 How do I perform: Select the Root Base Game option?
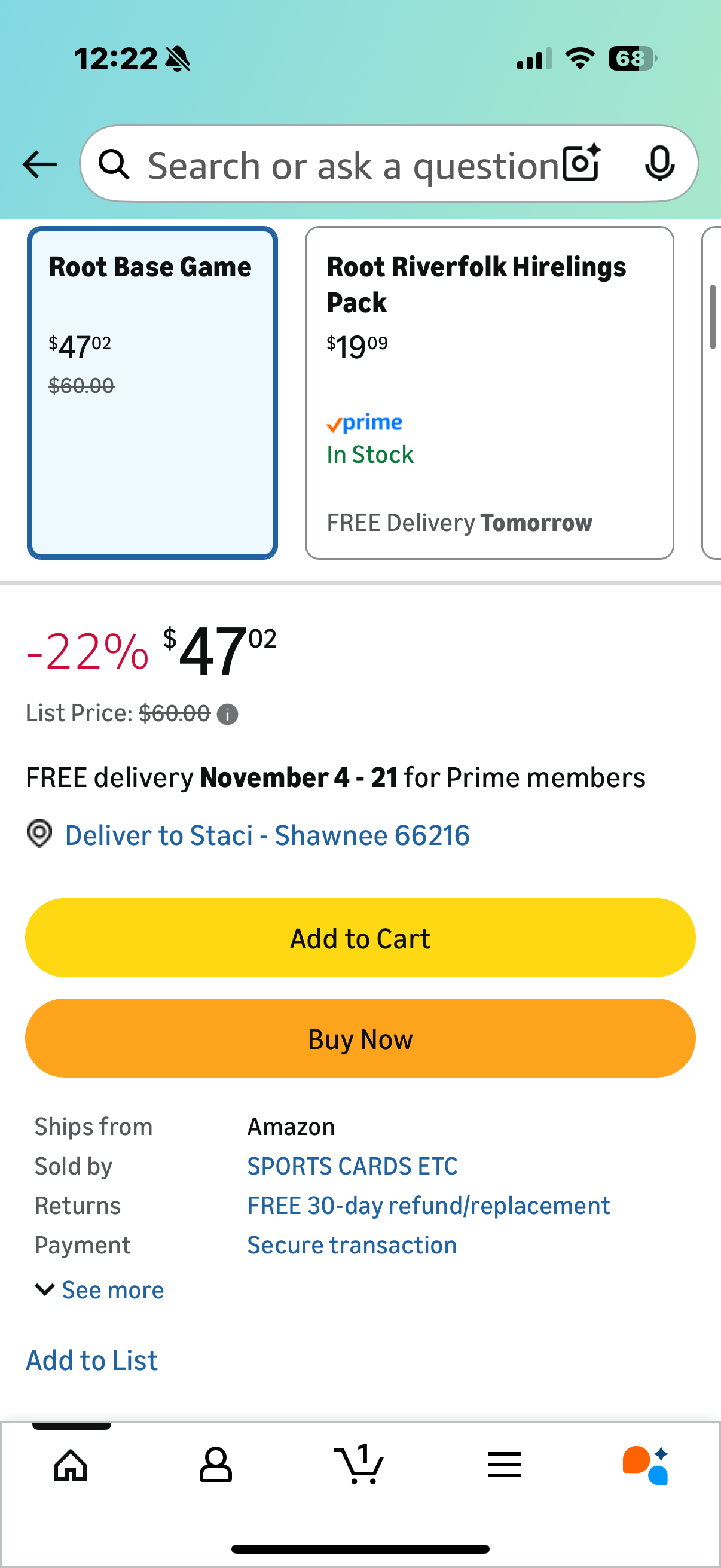coord(152,393)
